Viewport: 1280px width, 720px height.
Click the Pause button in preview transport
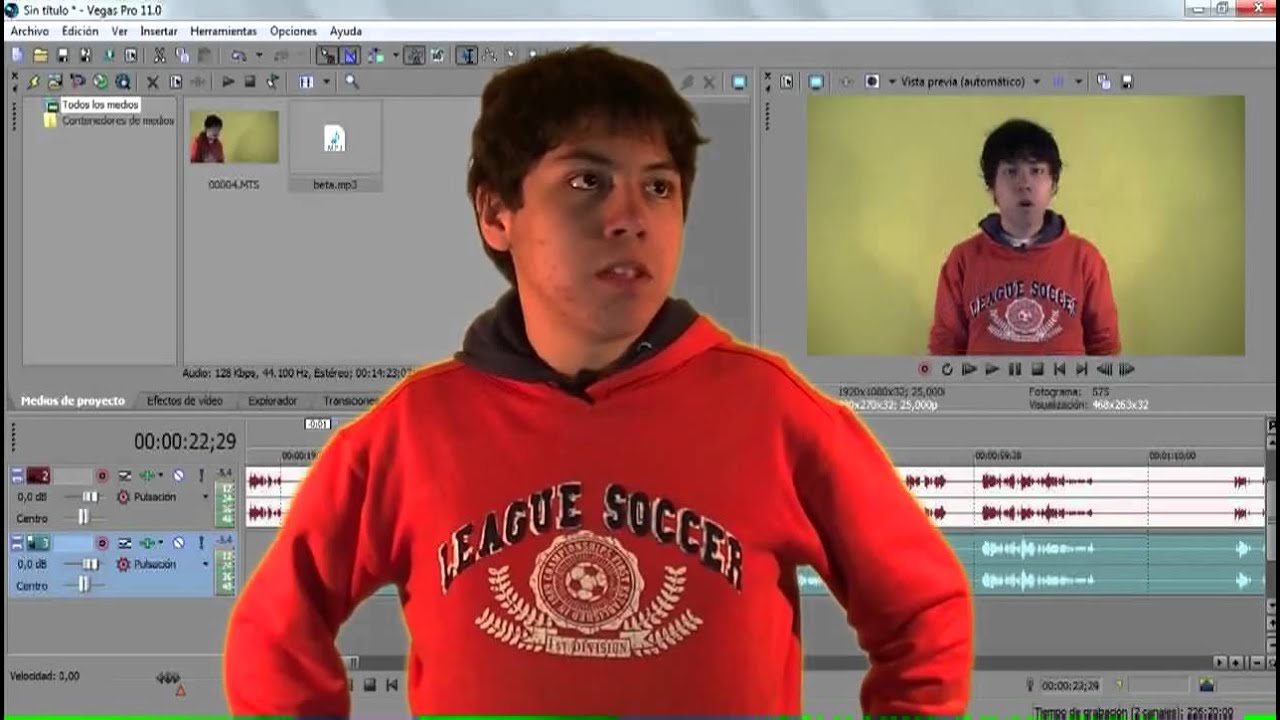click(x=1015, y=369)
